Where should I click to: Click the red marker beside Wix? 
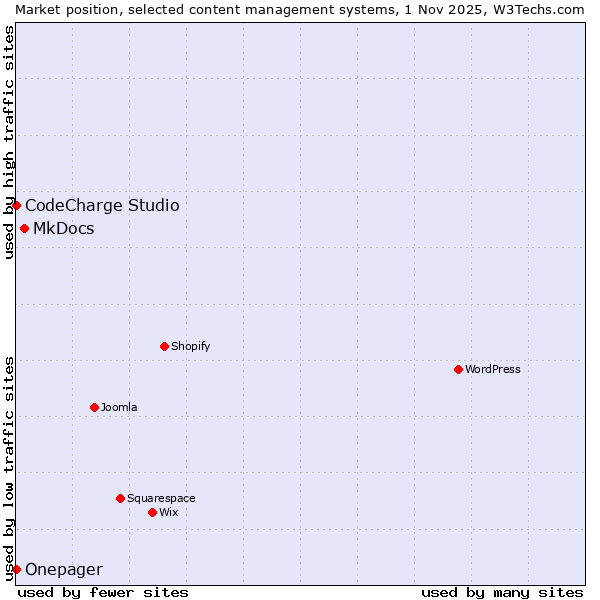[152, 512]
